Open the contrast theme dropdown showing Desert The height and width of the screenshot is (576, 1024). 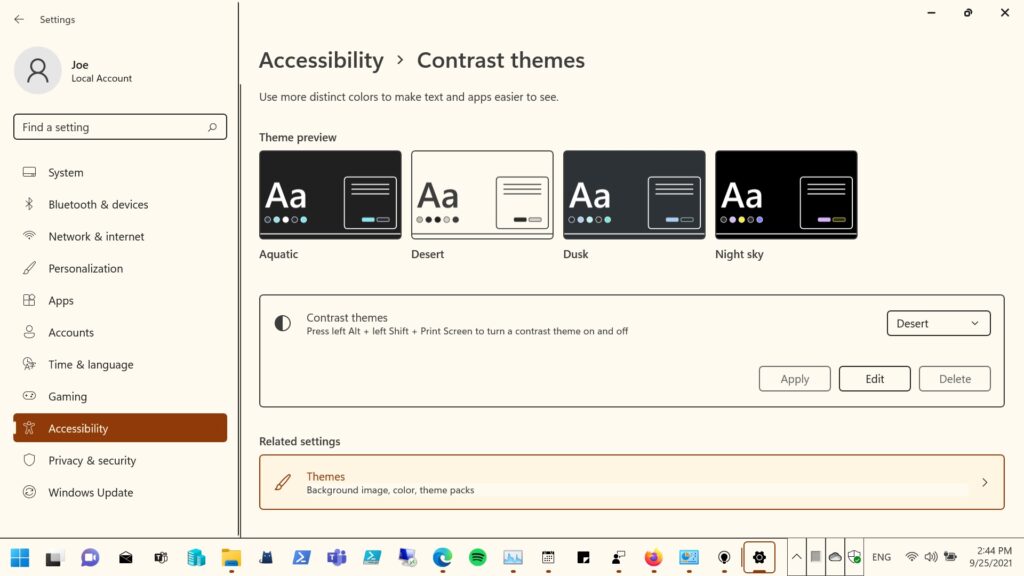coord(938,323)
